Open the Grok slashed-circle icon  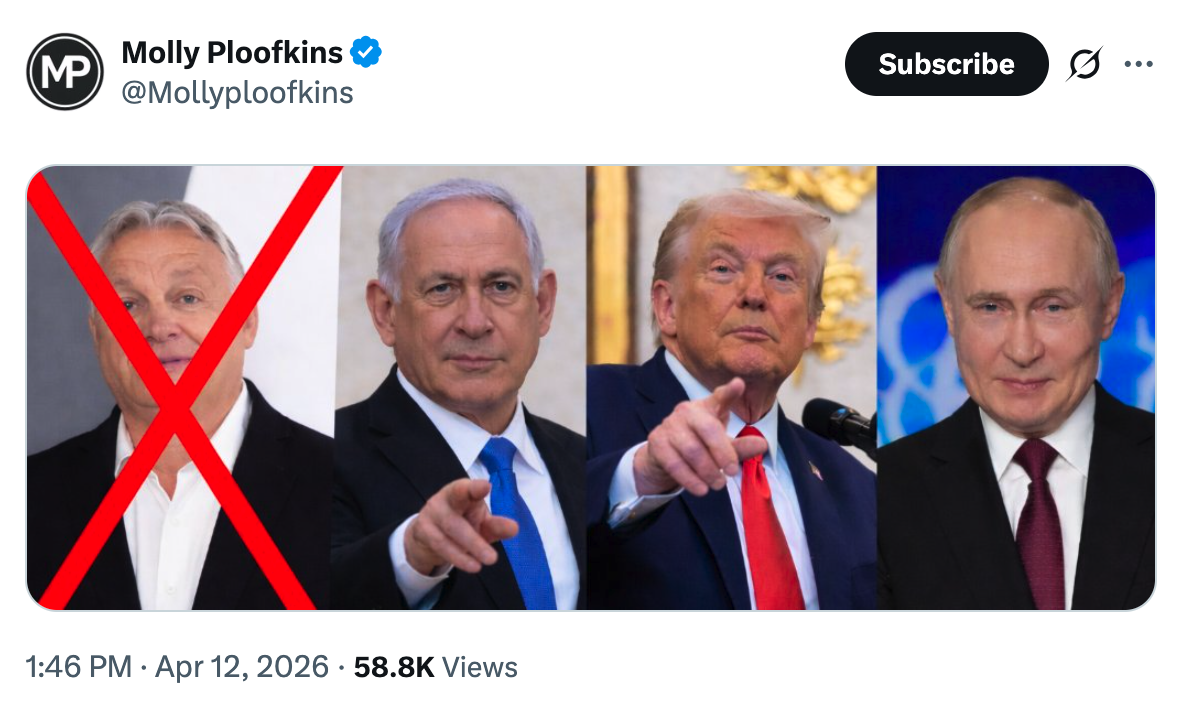point(1084,65)
